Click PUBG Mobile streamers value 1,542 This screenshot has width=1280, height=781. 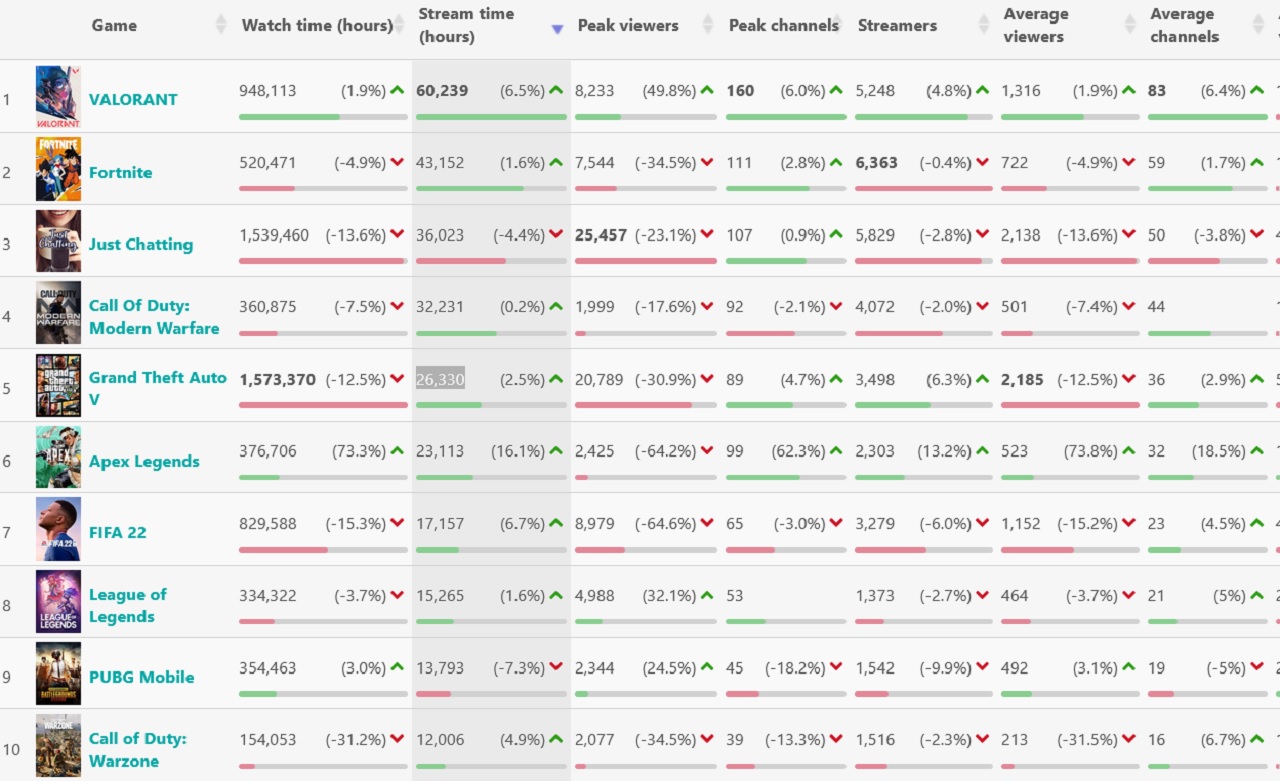876,667
